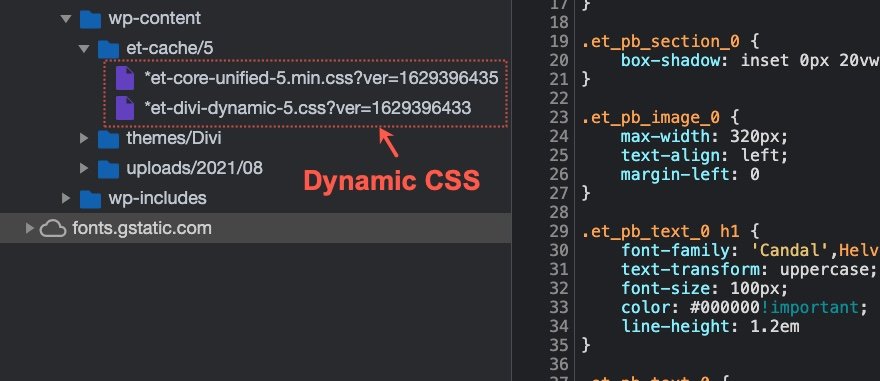
Task: Click the et-divi-dynamic-5.css file icon
Action: click(x=125, y=108)
